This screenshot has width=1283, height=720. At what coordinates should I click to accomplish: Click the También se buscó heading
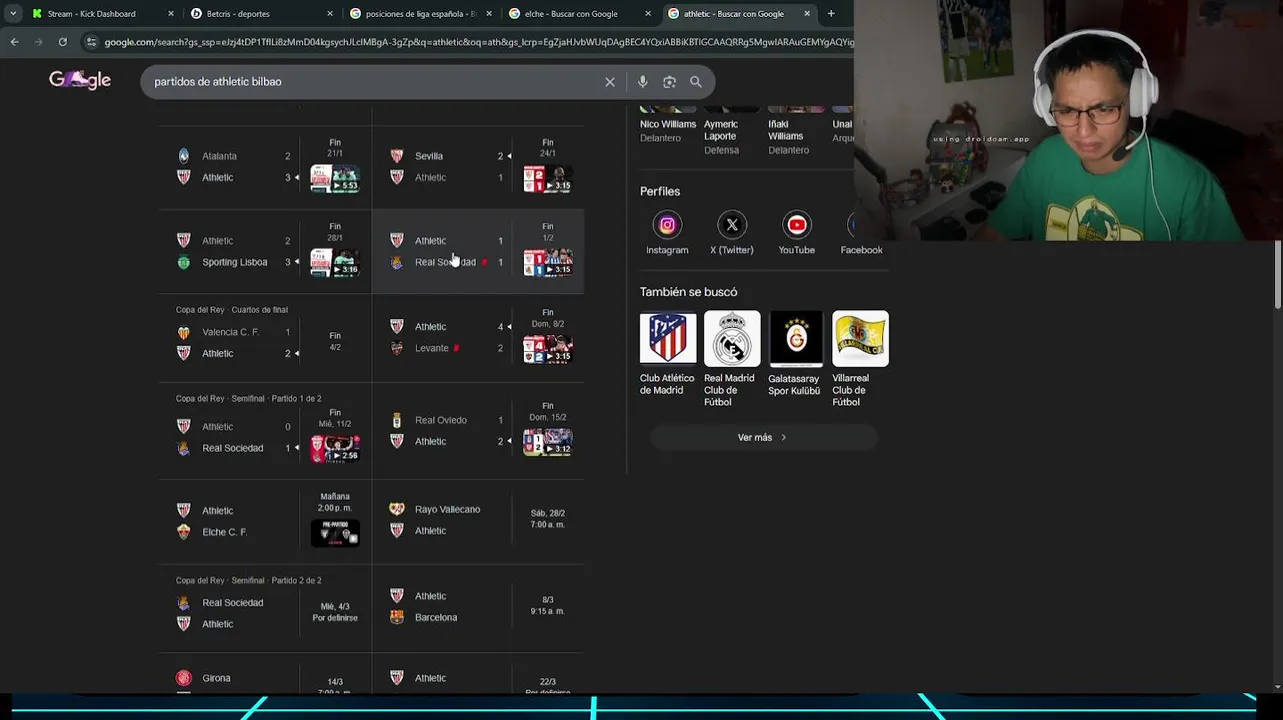(x=689, y=292)
